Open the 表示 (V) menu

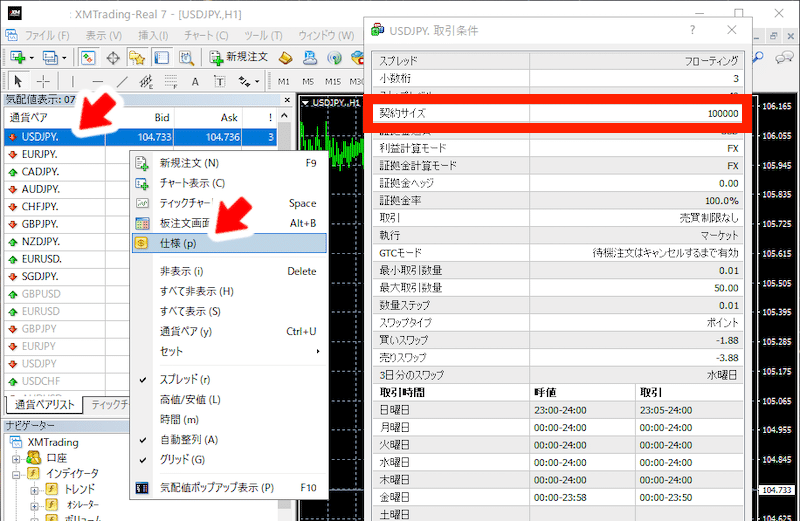pos(104,35)
